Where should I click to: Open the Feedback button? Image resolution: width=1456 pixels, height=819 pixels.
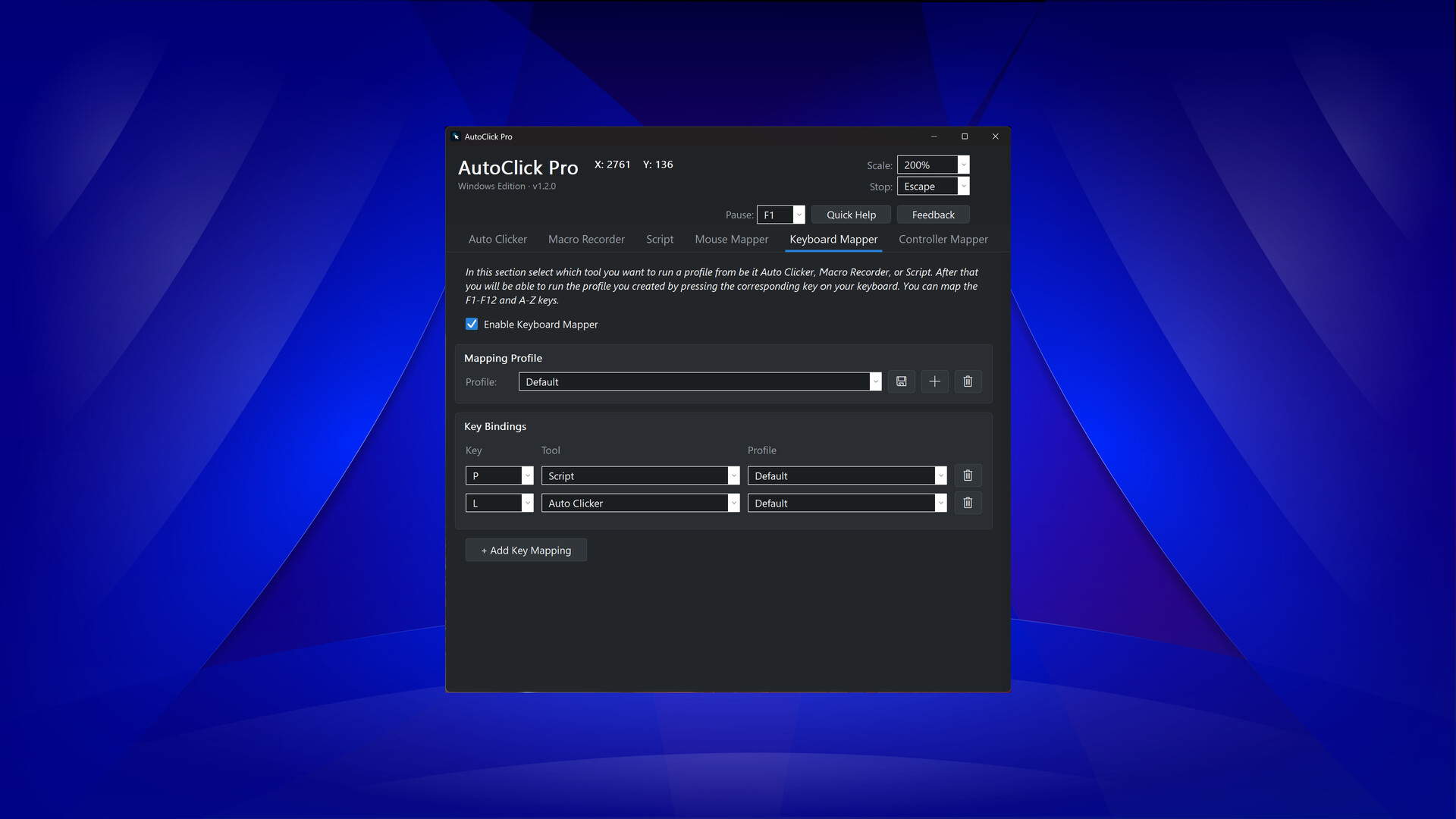(x=933, y=215)
